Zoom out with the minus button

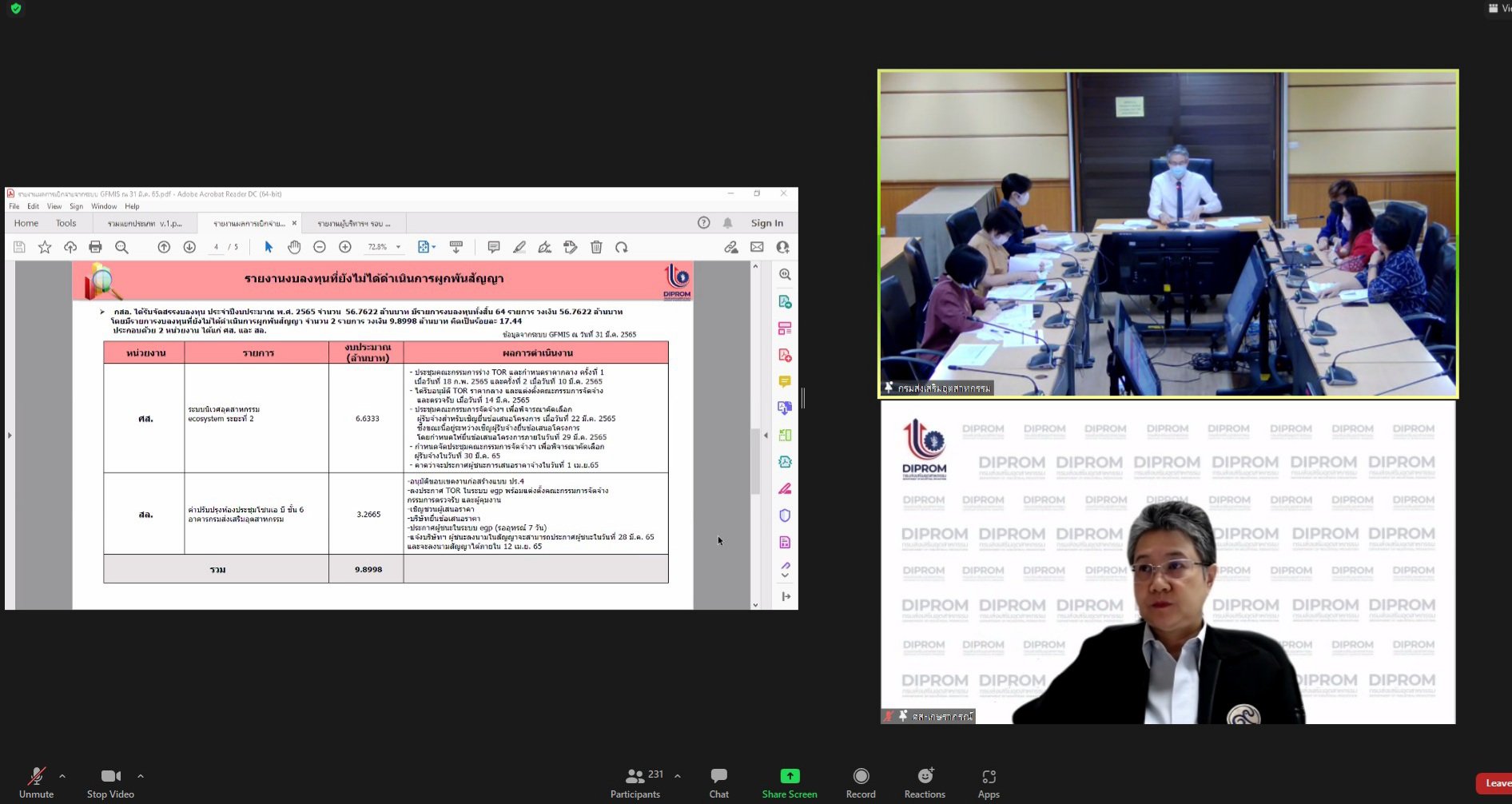(320, 248)
